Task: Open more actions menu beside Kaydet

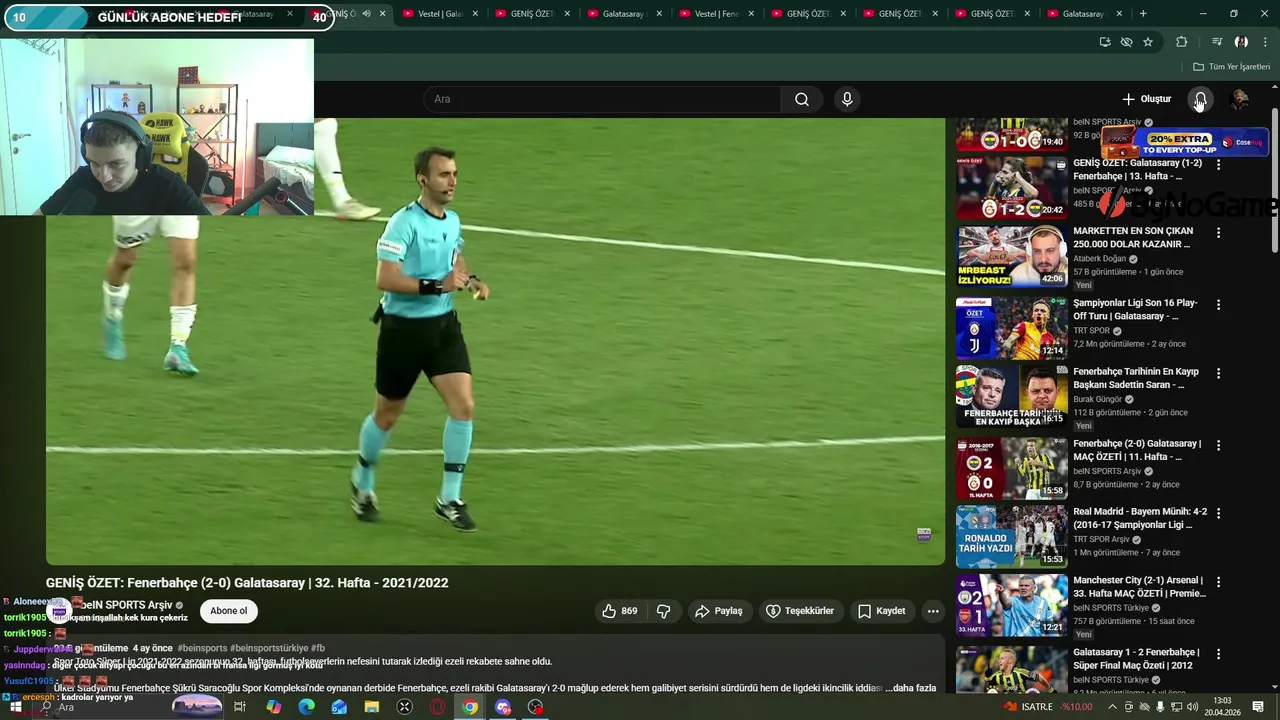Action: pyautogui.click(x=933, y=611)
